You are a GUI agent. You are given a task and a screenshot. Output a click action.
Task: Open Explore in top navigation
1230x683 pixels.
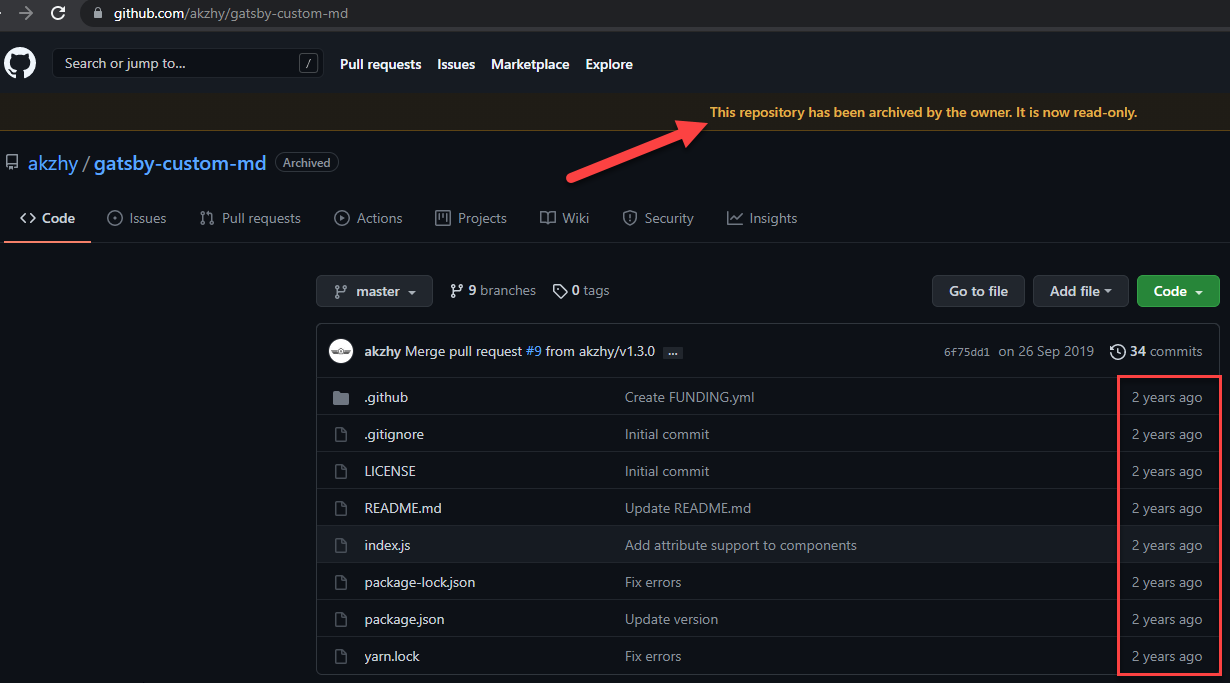pos(609,64)
